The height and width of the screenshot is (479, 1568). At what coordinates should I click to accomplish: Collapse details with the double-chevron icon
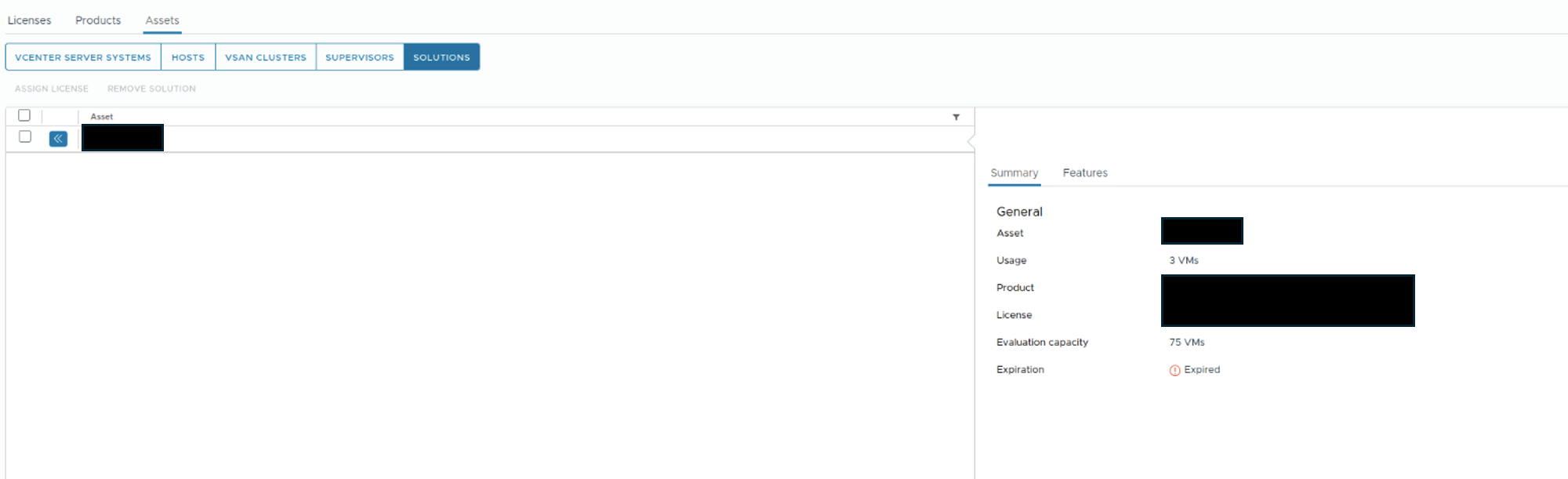[x=58, y=139]
